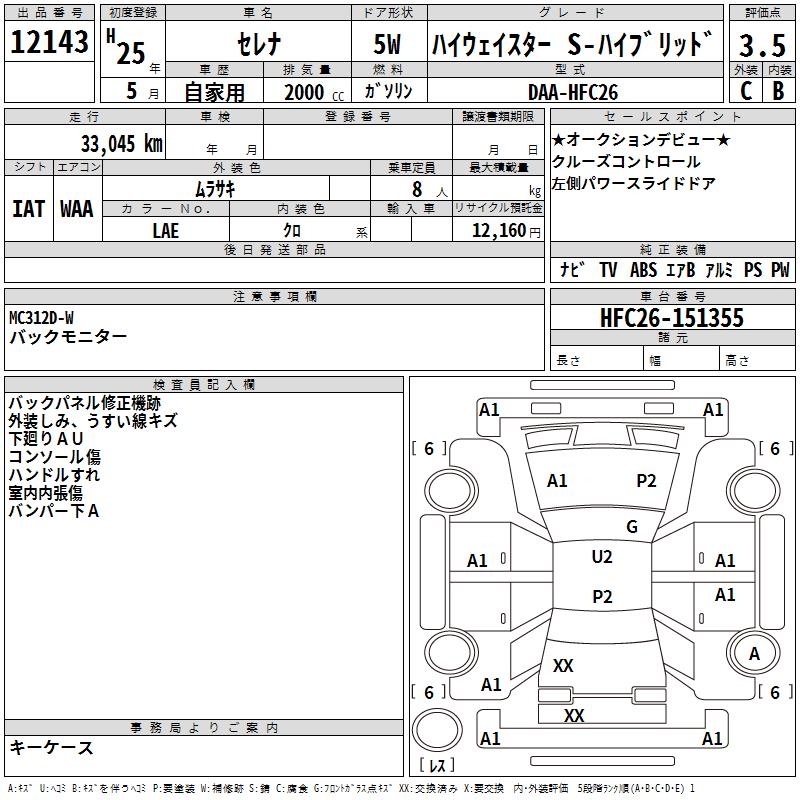800x800 pixels.
Task: Click the [レス] spare tire label
Action: (x=437, y=765)
